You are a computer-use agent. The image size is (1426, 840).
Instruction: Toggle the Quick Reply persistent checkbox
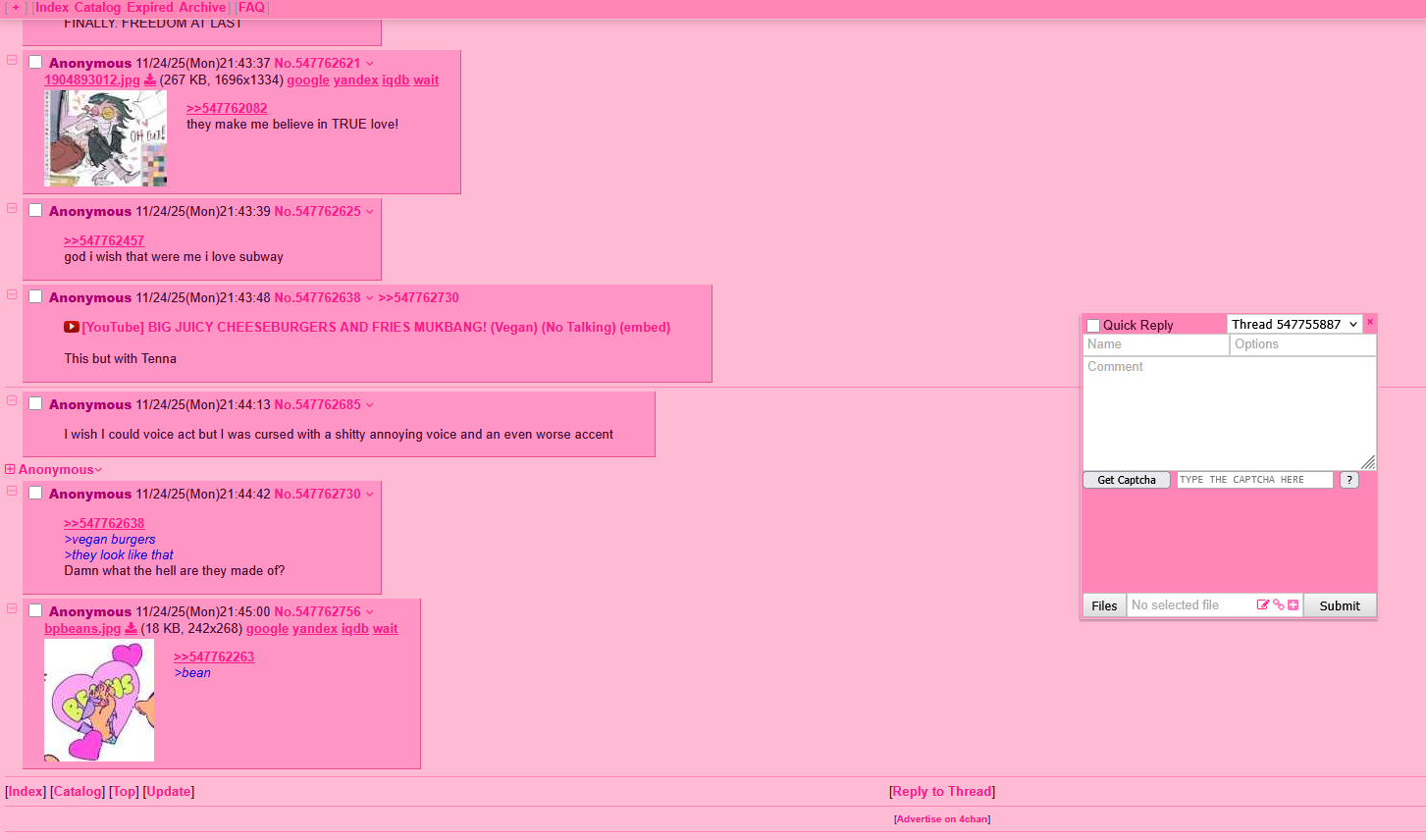tap(1093, 326)
